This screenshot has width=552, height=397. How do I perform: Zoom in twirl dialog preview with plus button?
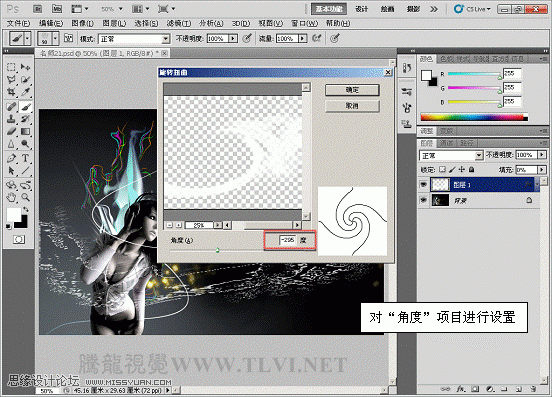tap(179, 225)
